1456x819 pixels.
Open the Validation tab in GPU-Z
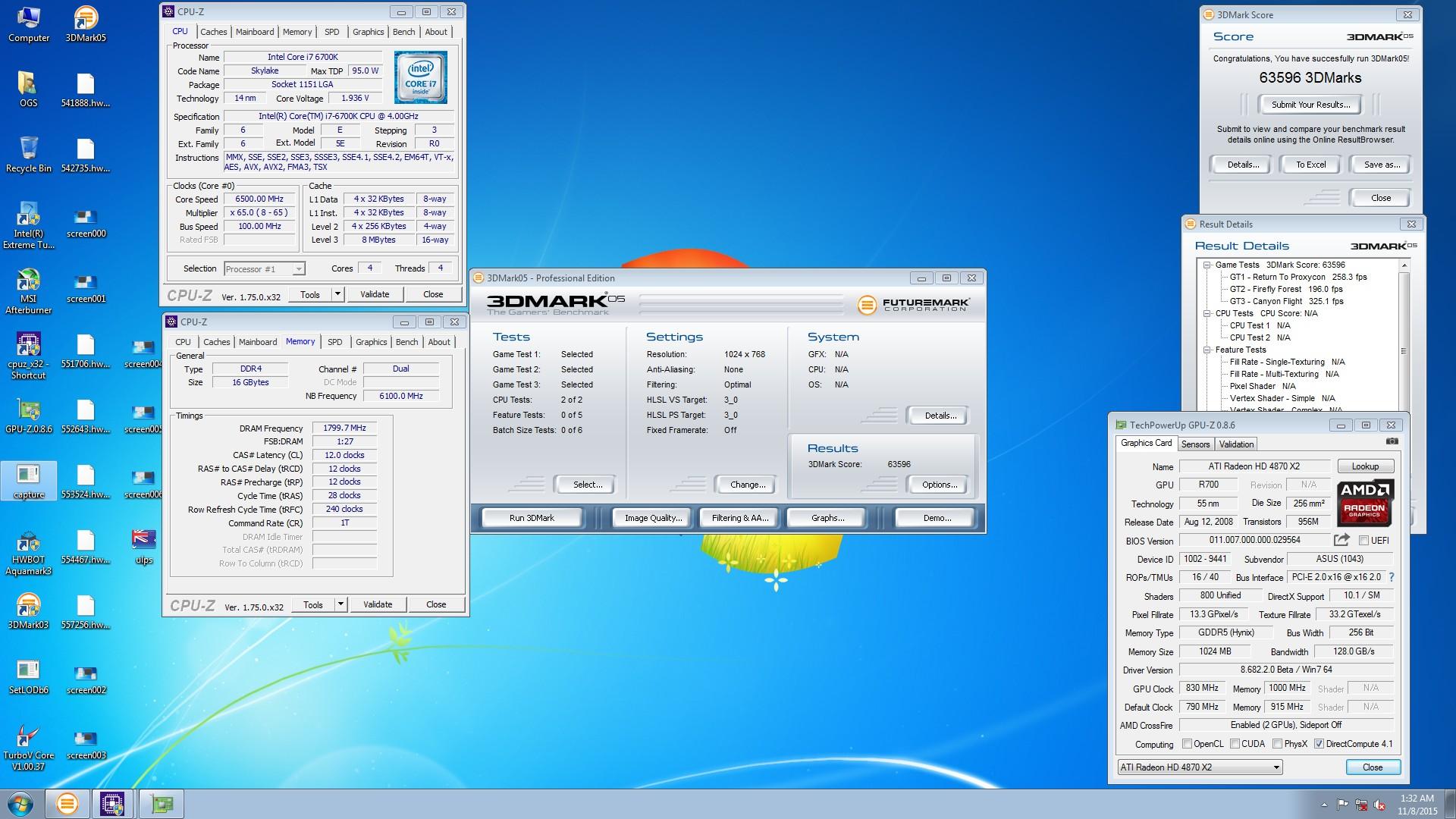[x=1236, y=444]
